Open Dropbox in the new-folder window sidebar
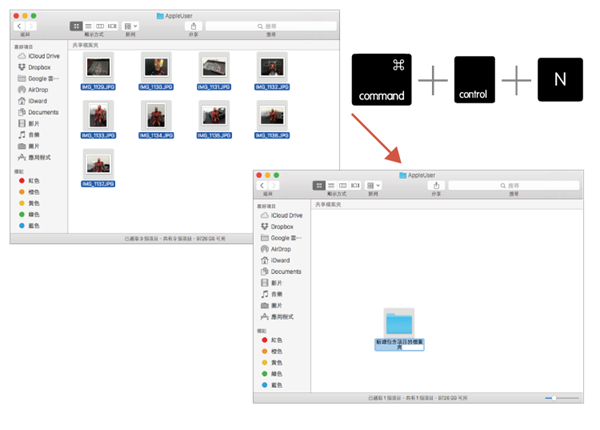 pos(277,226)
